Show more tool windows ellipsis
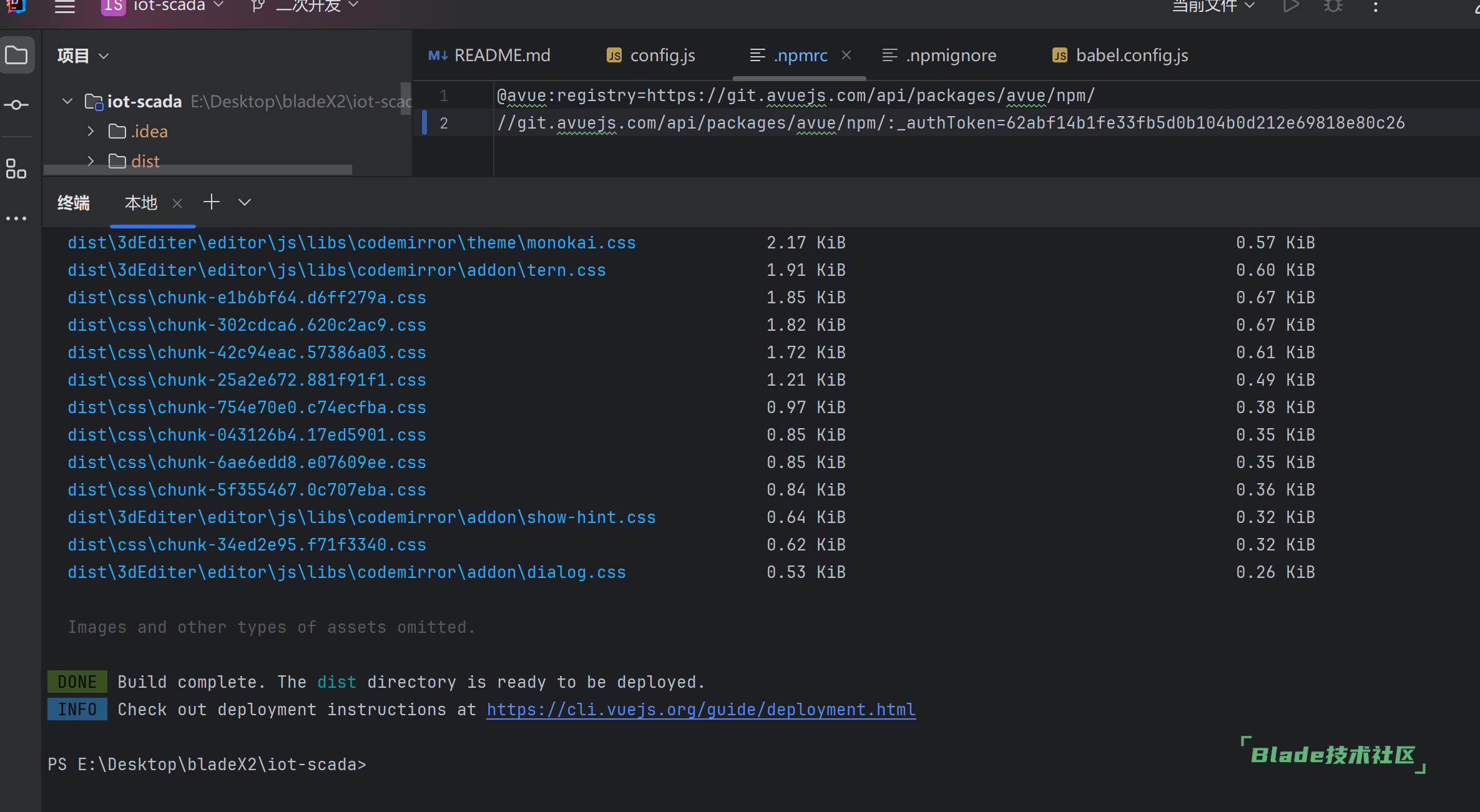This screenshot has height=812, width=1480. [x=16, y=218]
